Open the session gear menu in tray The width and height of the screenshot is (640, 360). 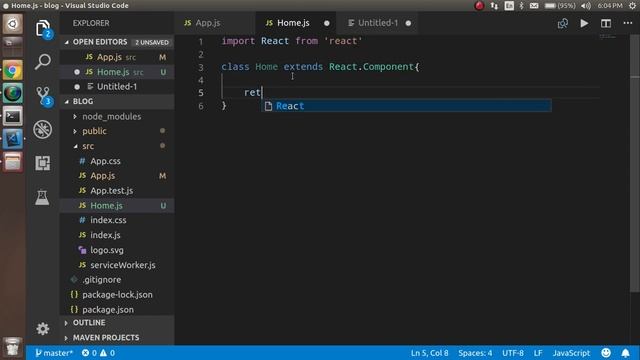click(632, 5)
